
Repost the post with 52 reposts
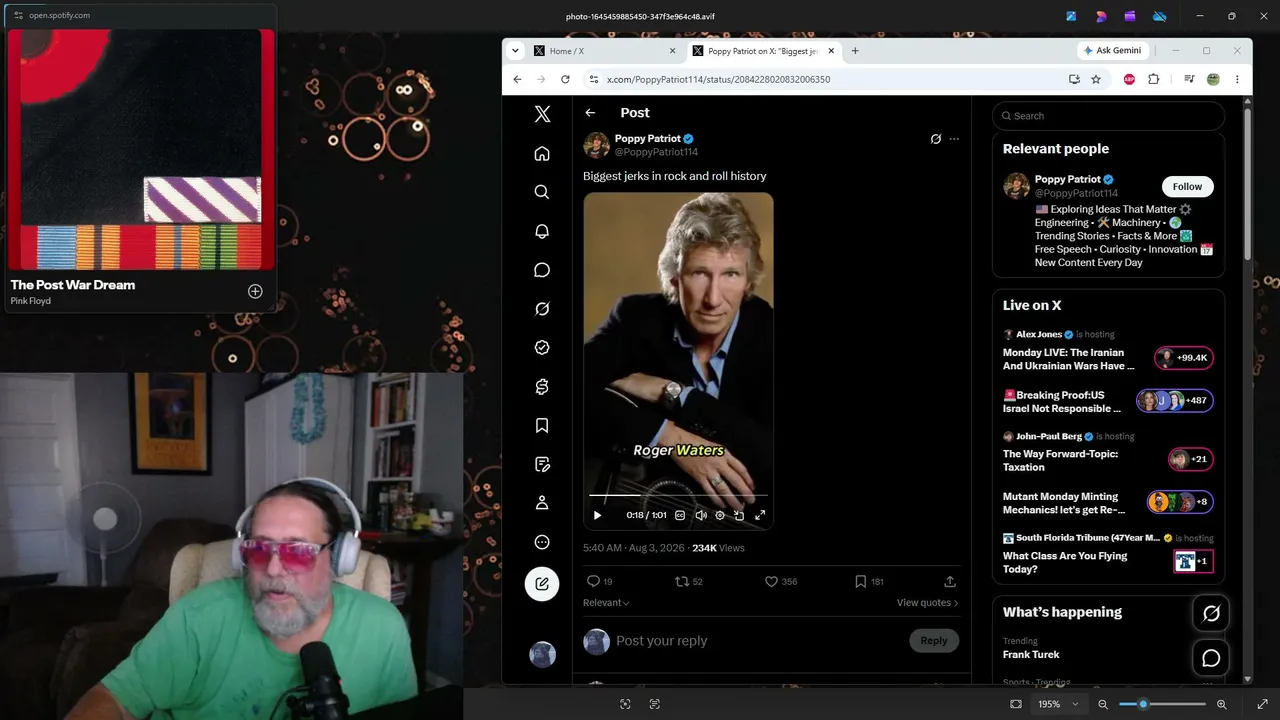tap(689, 581)
